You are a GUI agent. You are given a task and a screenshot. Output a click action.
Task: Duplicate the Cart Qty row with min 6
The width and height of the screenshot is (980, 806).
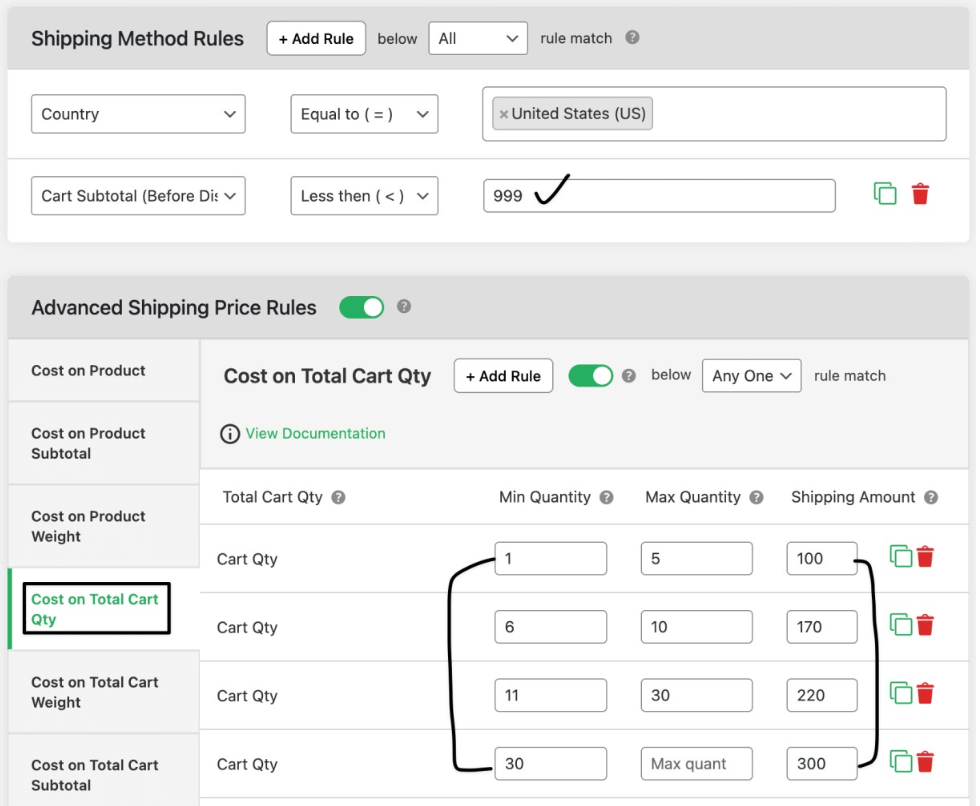point(901,625)
